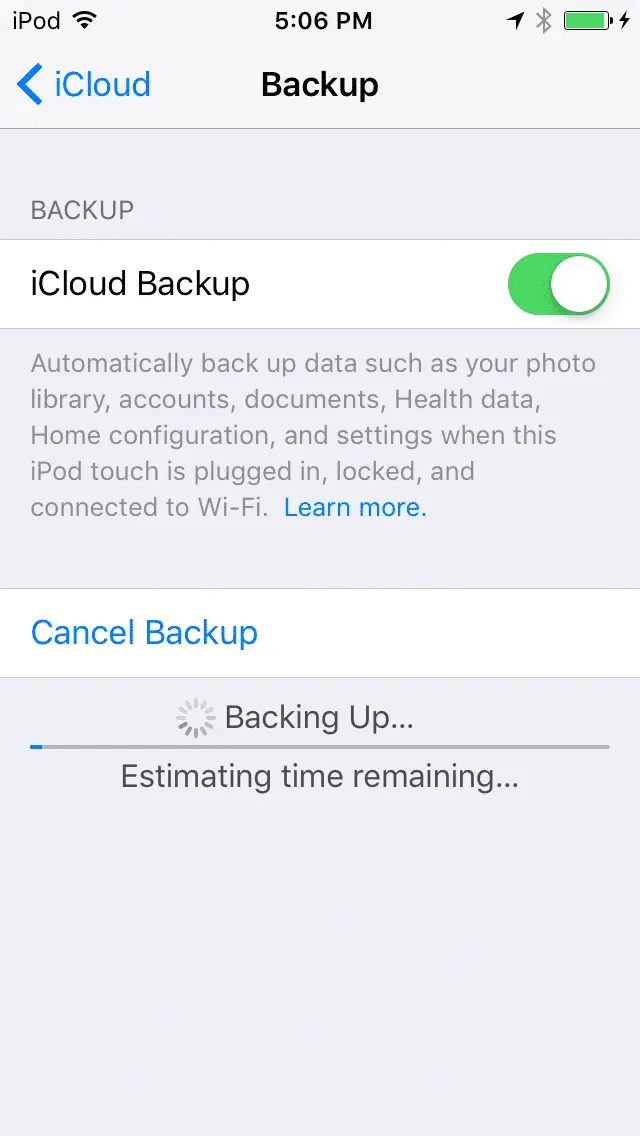Viewport: 640px width, 1136px height.
Task: Turn off the iCloud Backup switch
Action: tap(559, 284)
